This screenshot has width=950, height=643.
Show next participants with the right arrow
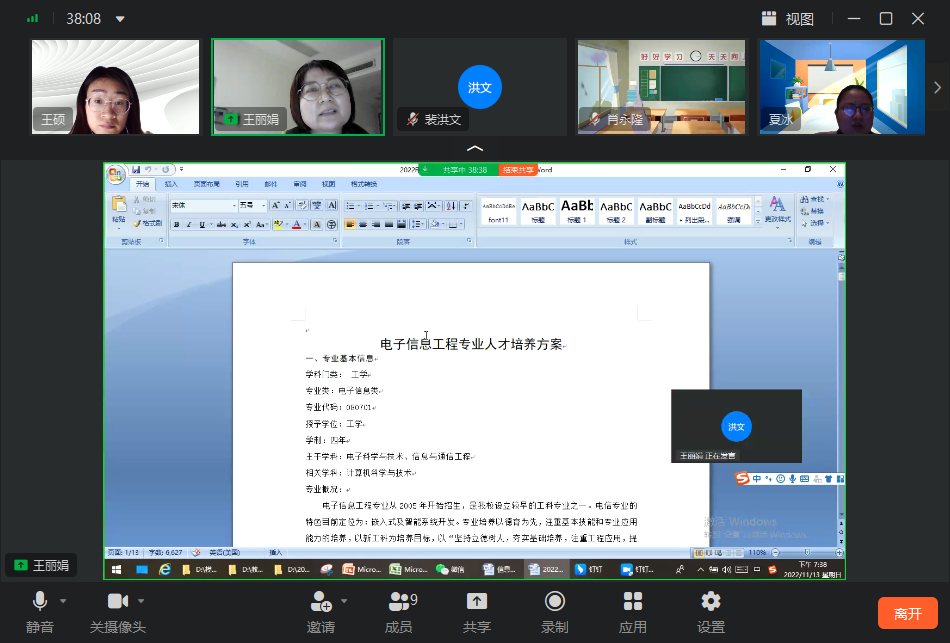point(937,87)
